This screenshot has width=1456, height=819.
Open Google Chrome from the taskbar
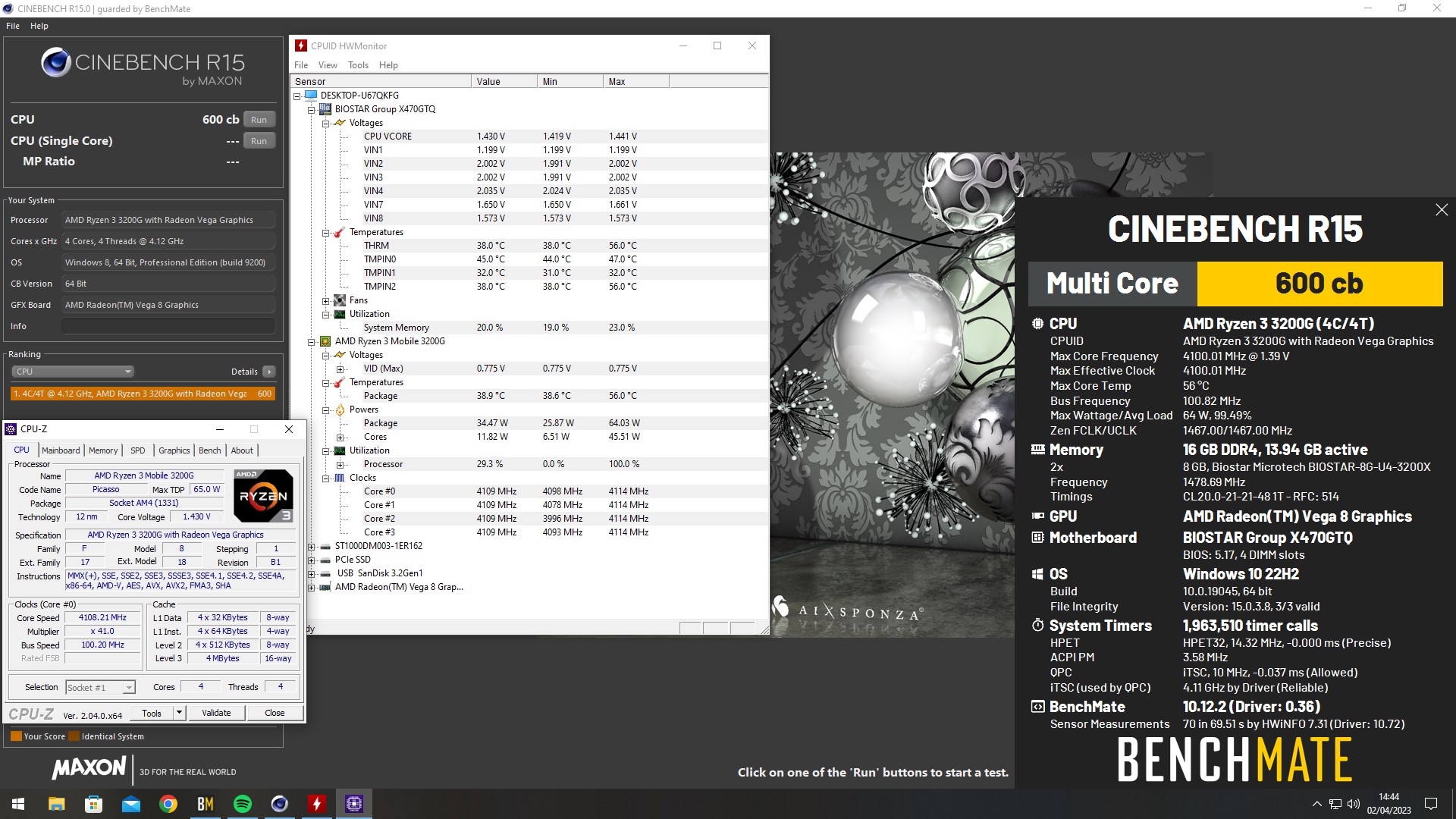click(x=168, y=804)
